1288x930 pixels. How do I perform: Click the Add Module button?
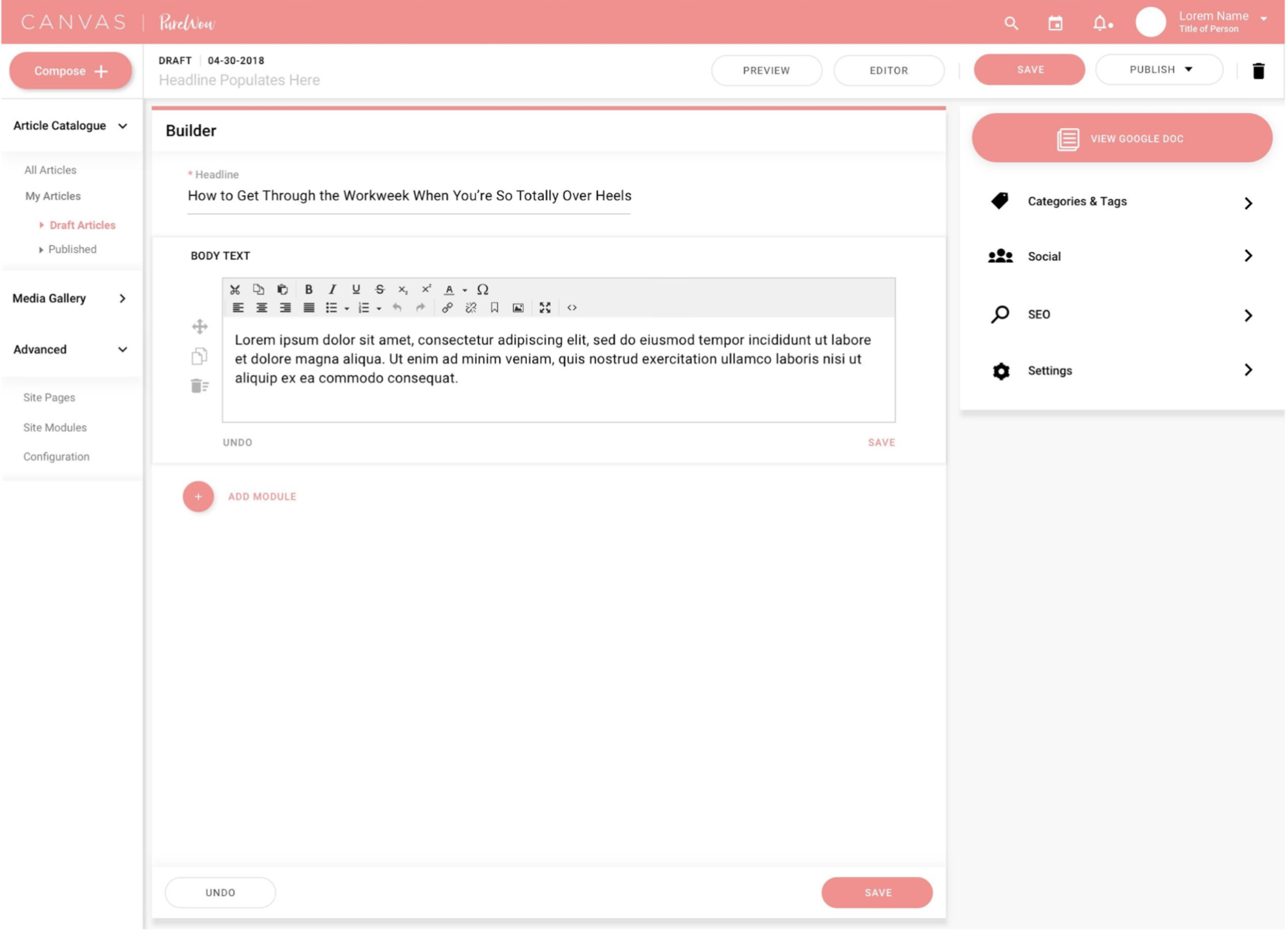coord(198,497)
